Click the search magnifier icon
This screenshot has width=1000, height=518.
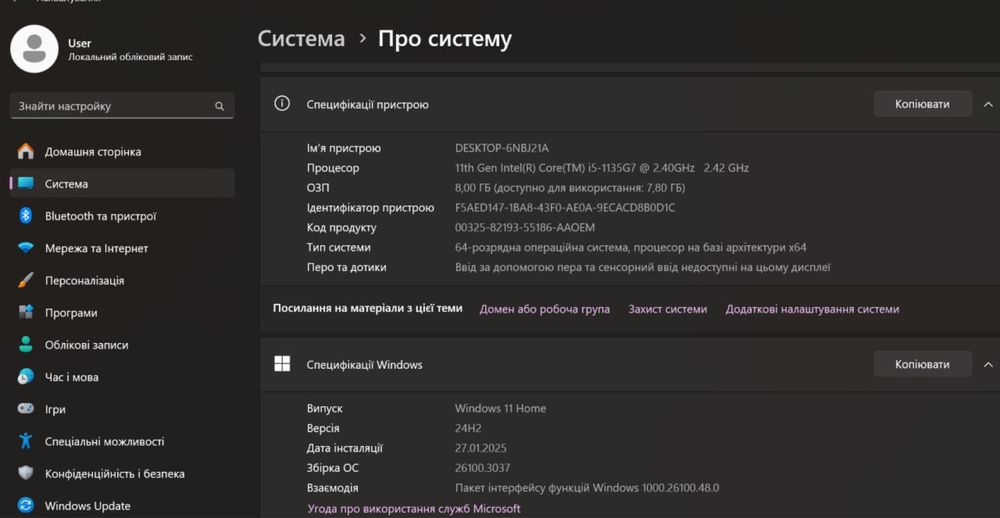(219, 107)
